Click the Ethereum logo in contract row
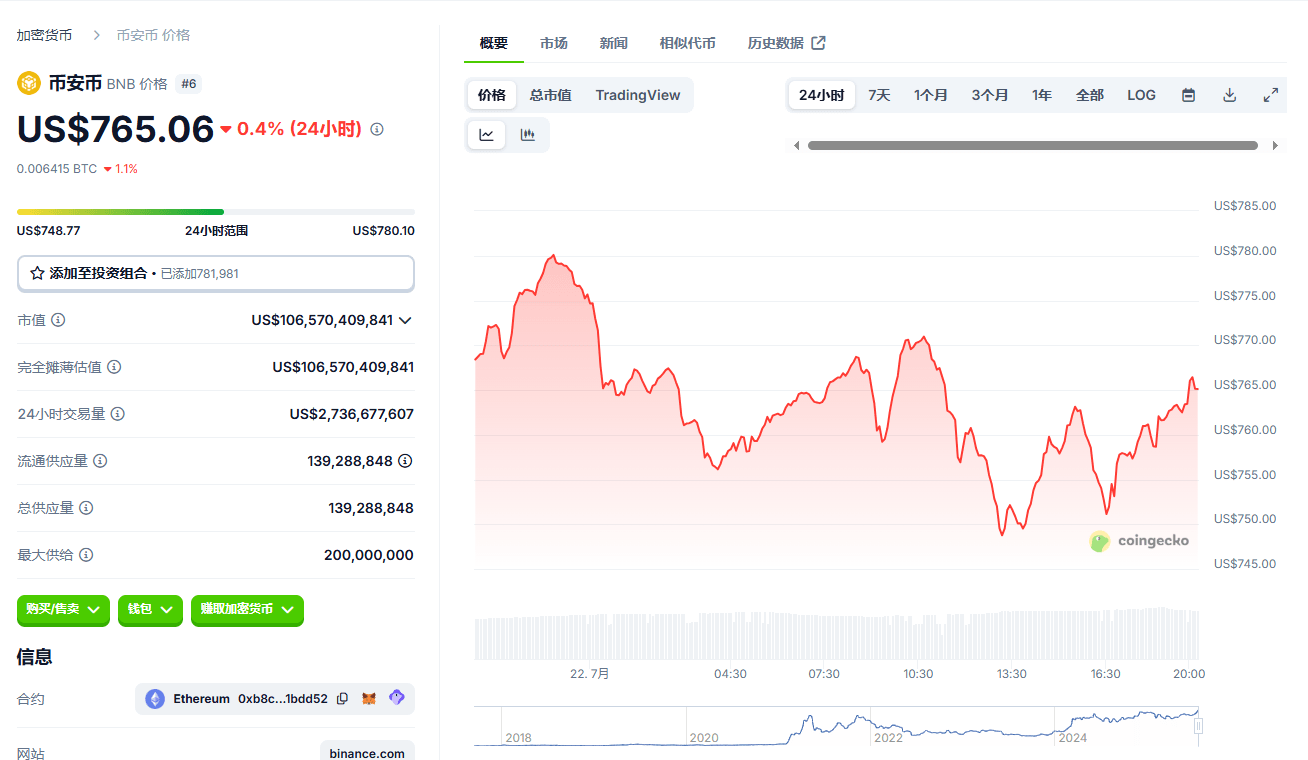The height and width of the screenshot is (760, 1308). [x=155, y=699]
